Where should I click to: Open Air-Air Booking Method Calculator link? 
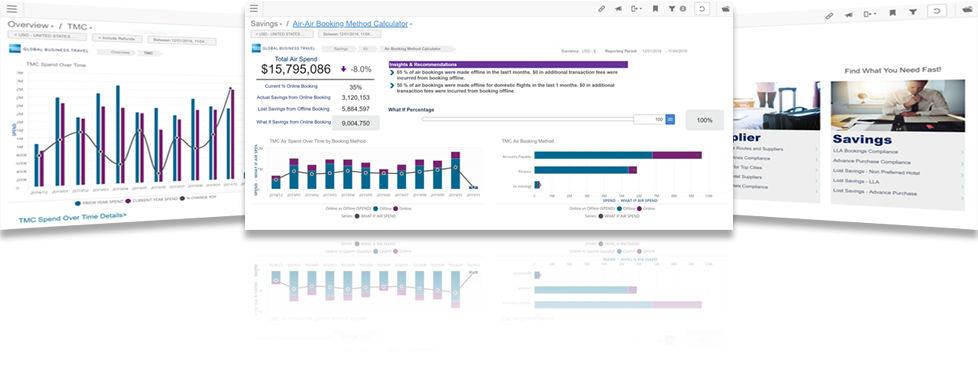[350, 24]
